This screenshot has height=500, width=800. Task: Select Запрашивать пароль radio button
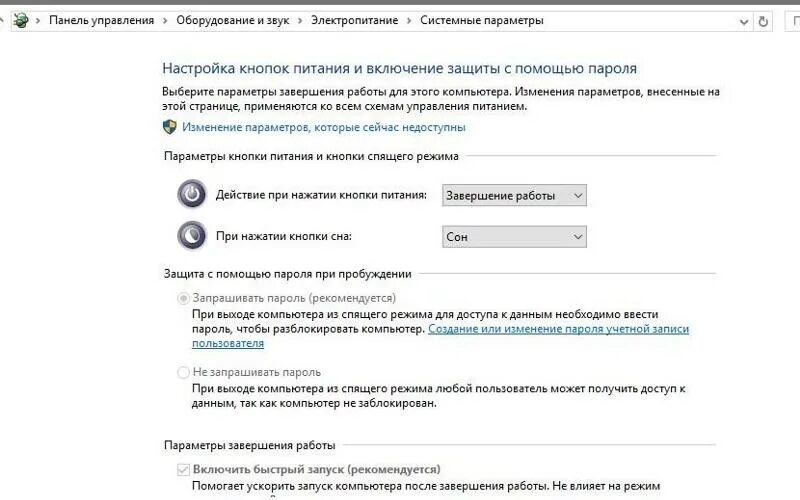(x=183, y=298)
